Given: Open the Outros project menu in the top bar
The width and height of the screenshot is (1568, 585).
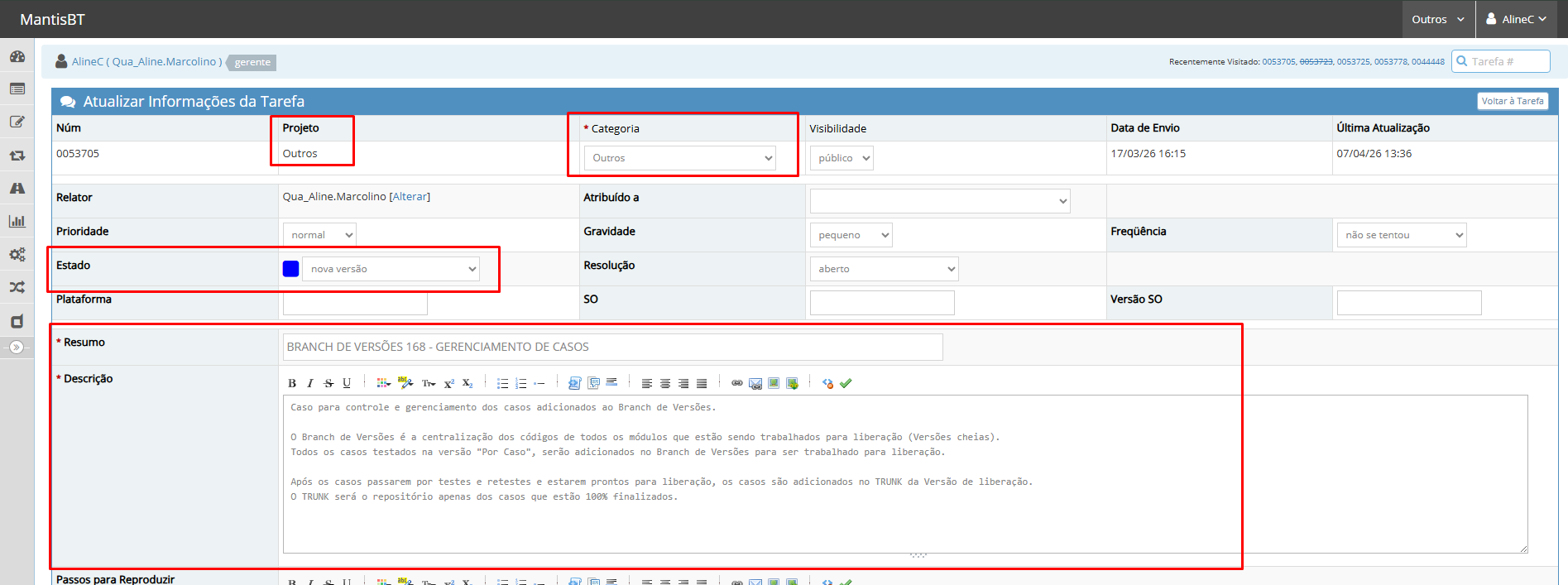Looking at the screenshot, I should [x=1437, y=19].
